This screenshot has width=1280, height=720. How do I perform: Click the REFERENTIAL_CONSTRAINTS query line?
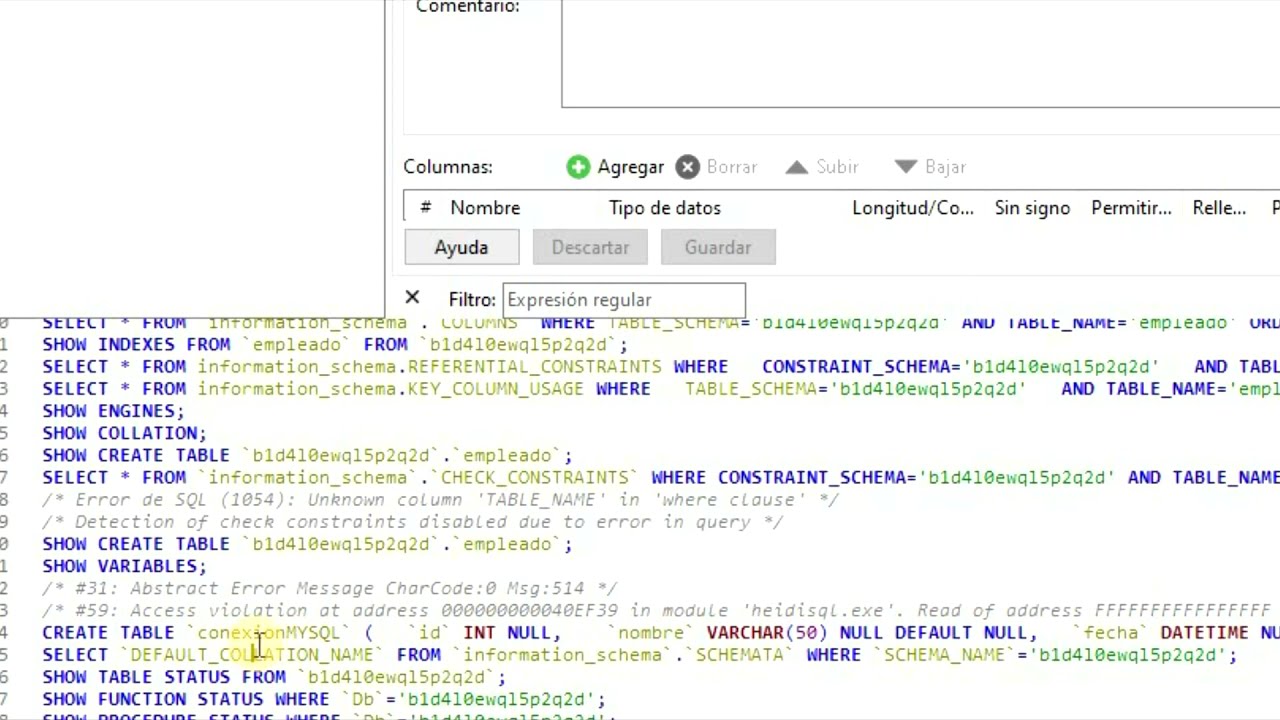[x=660, y=367]
